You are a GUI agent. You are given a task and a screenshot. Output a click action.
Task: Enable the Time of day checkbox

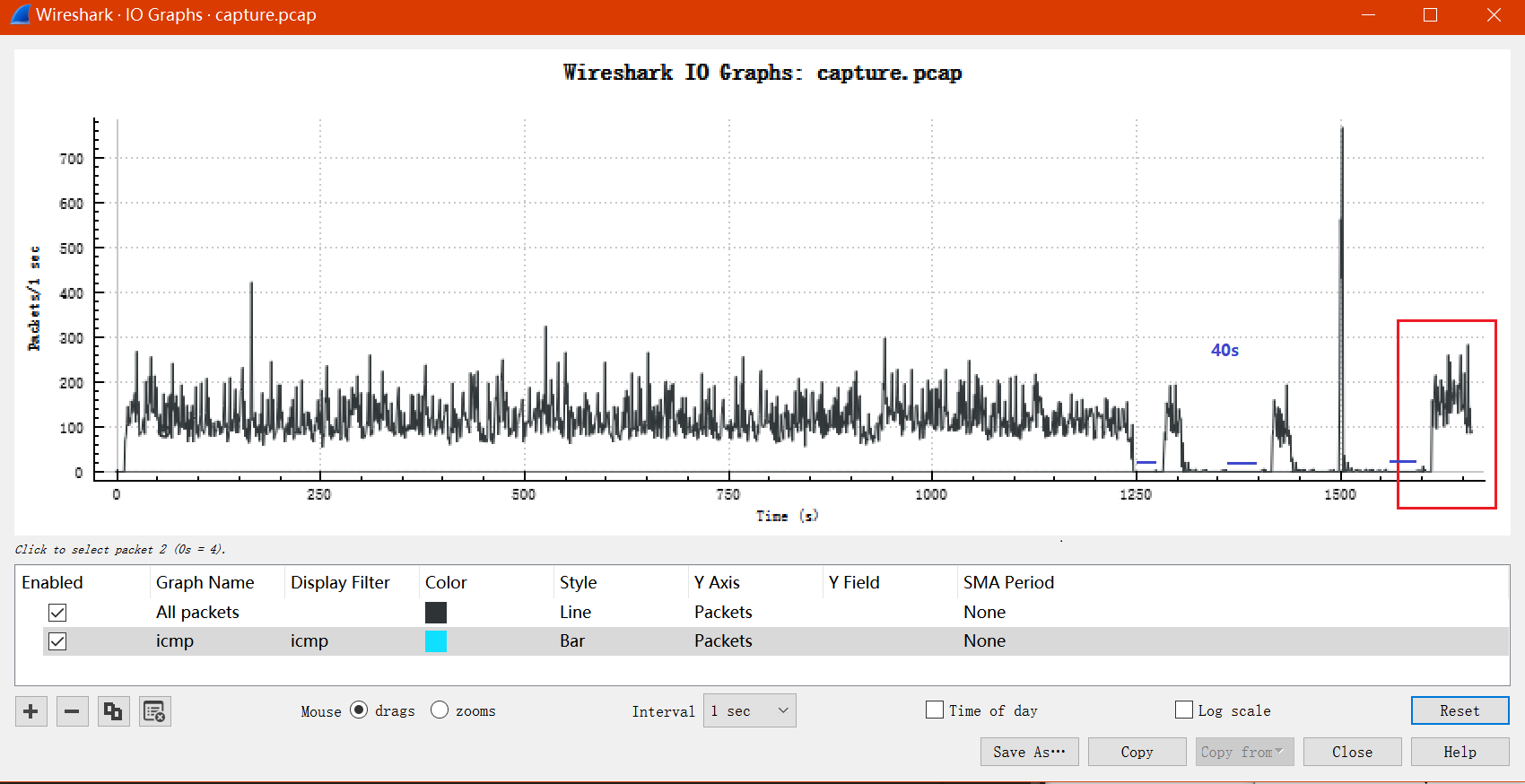coord(935,710)
